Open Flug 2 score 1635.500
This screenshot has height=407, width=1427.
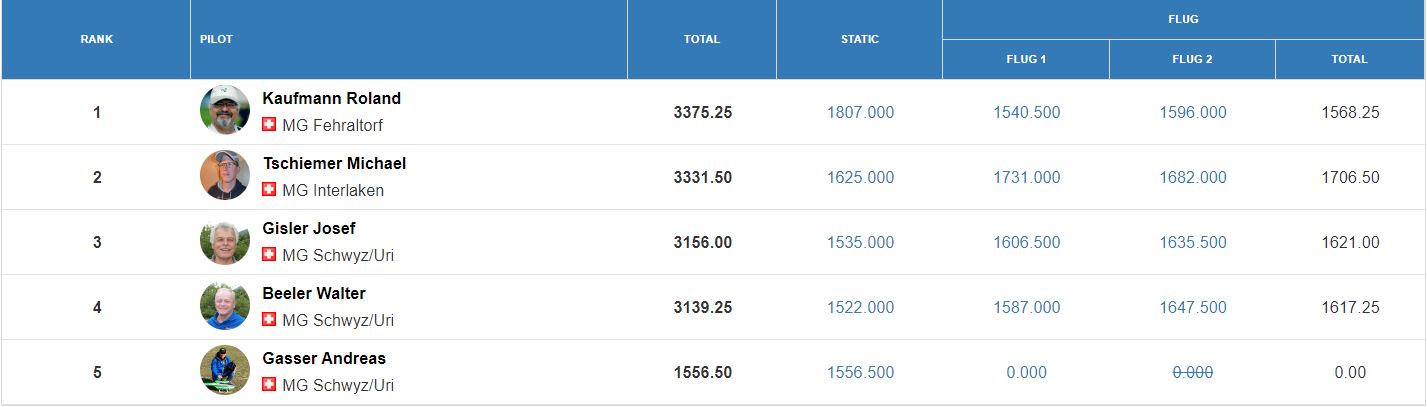[1193, 243]
